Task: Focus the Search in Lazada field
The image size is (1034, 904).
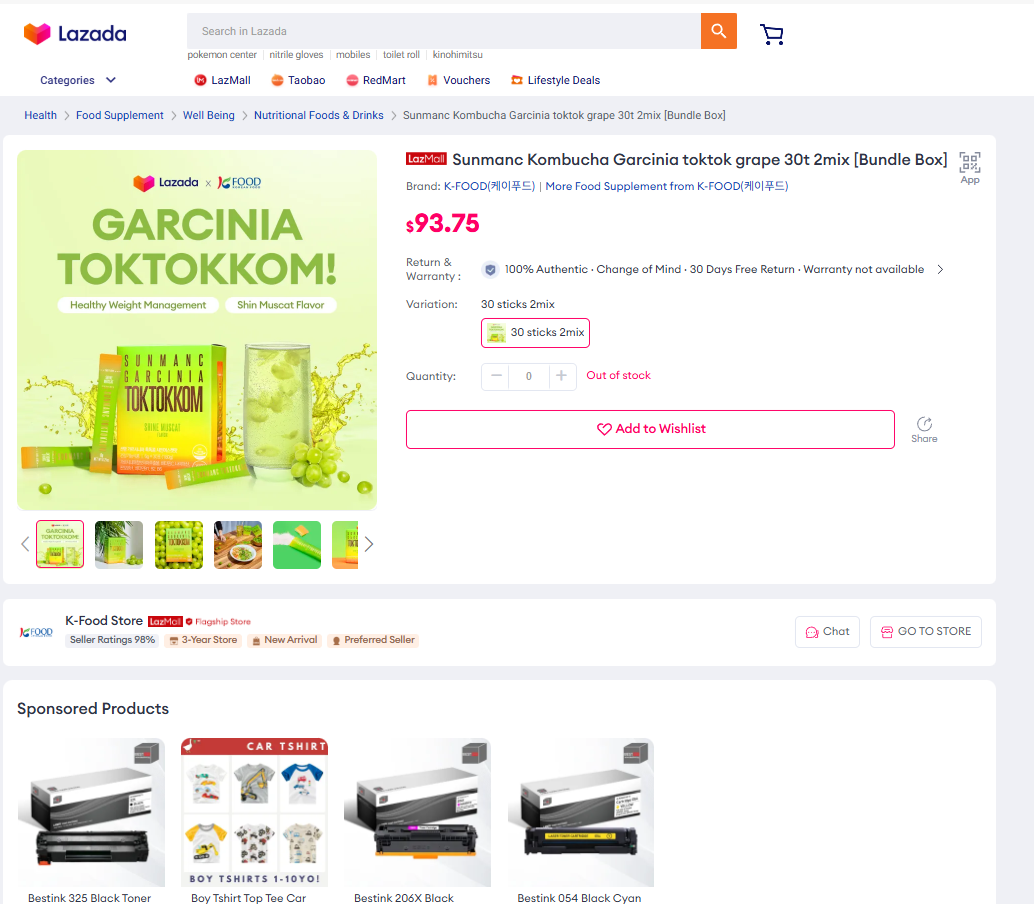Action: (444, 31)
